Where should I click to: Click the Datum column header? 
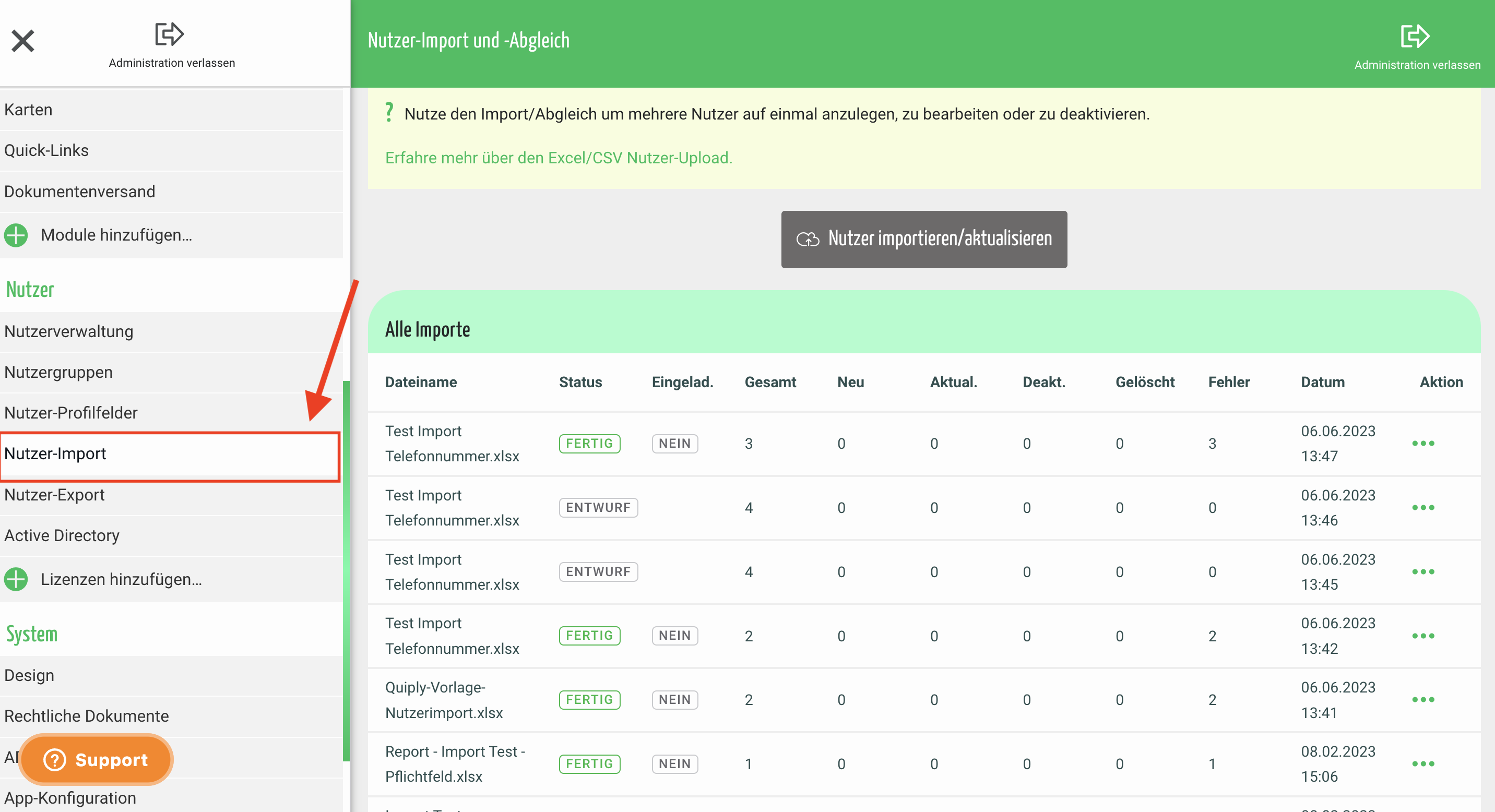click(1323, 382)
